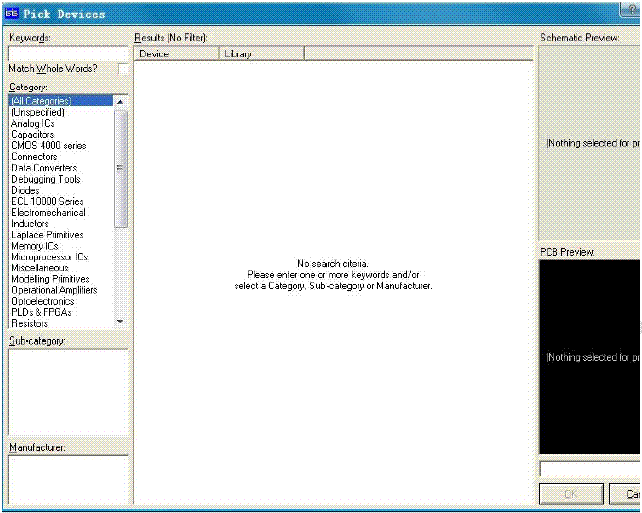Select the (All Categories) entry
The height and width of the screenshot is (513, 642).
(x=40, y=101)
